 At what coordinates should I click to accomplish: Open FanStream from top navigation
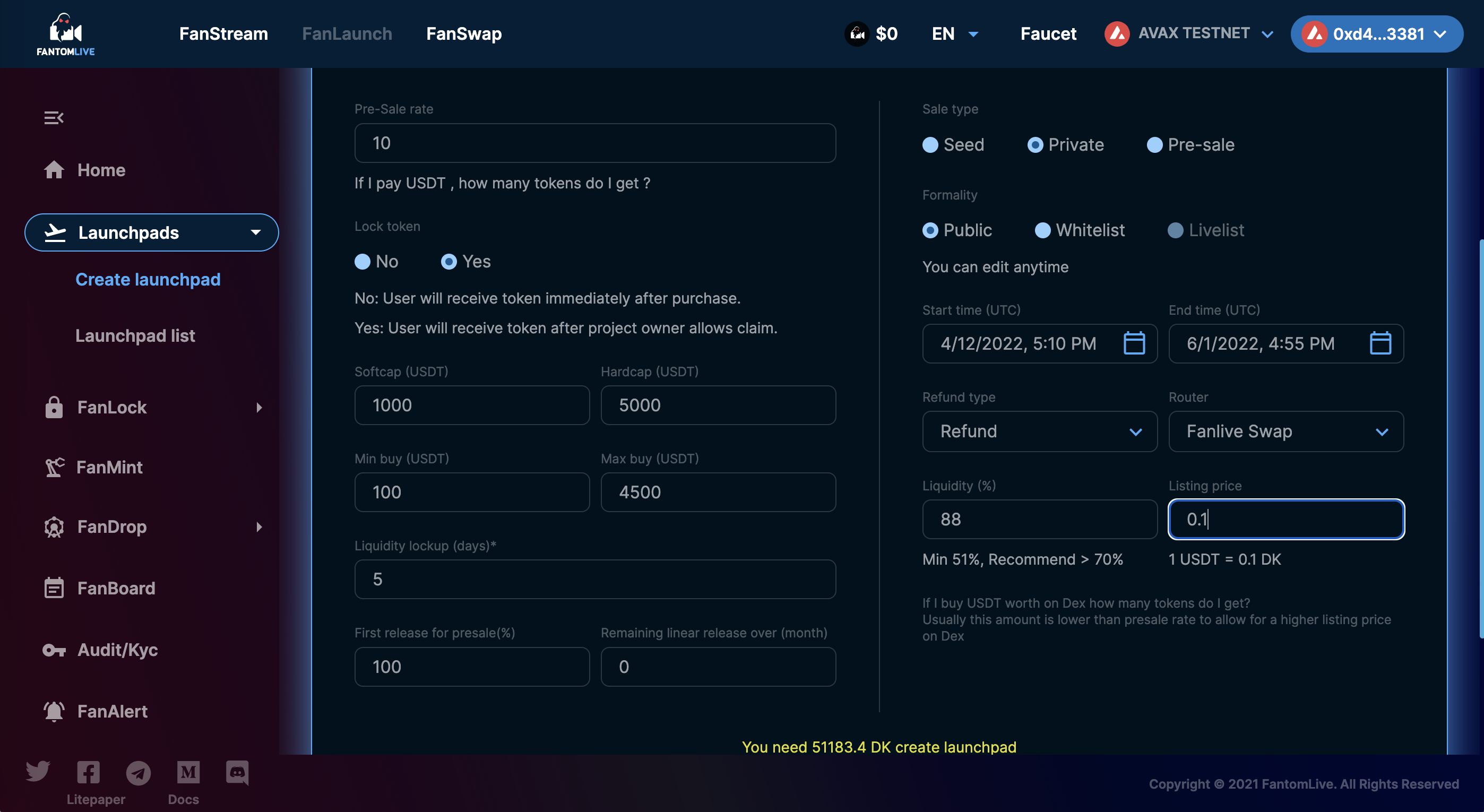coord(223,33)
